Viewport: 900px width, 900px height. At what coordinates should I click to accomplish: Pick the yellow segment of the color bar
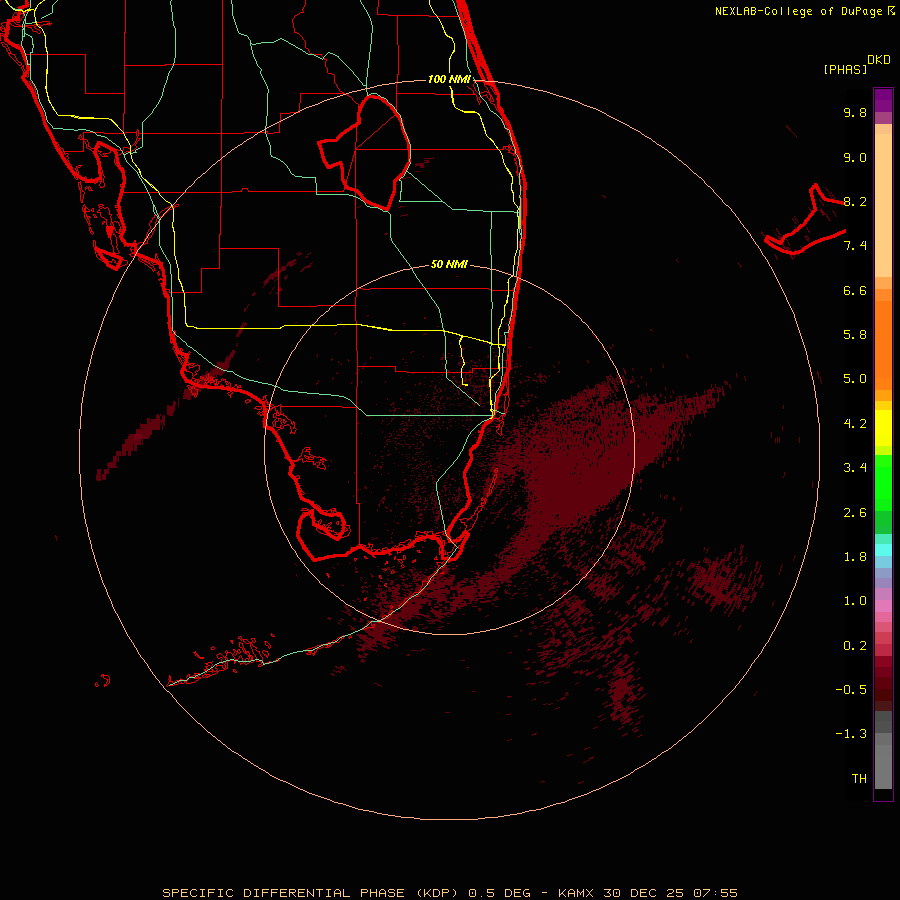click(x=883, y=428)
